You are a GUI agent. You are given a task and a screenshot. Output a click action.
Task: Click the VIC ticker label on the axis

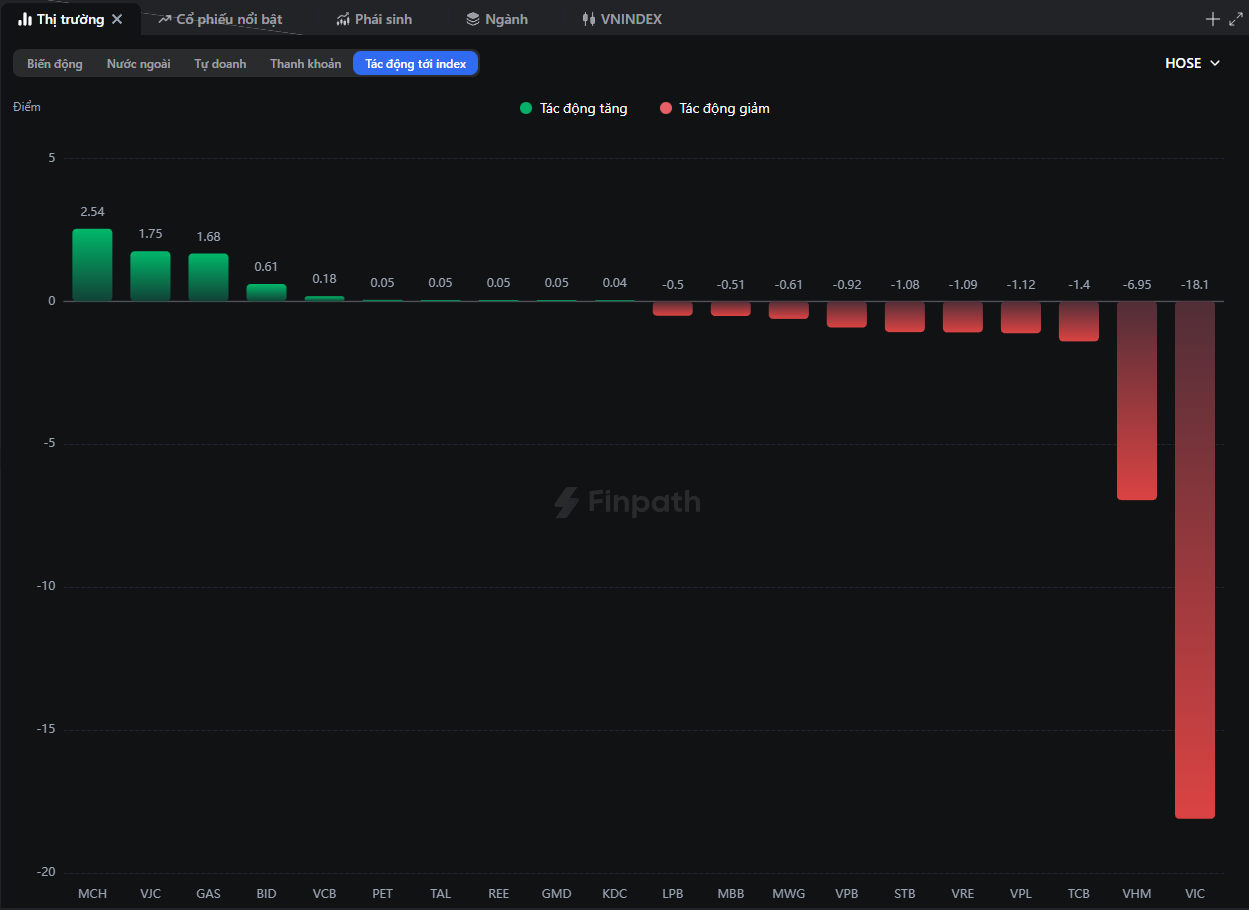click(x=1195, y=894)
